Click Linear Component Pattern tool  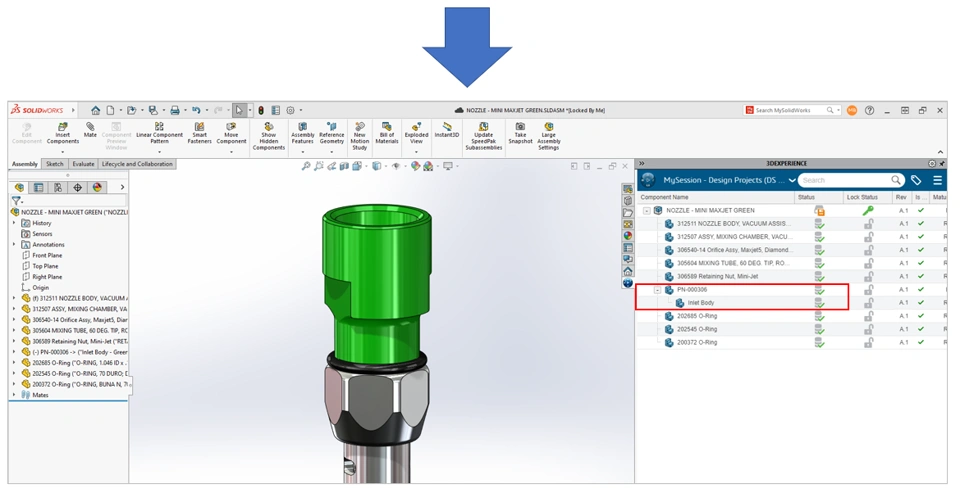[x=159, y=134]
